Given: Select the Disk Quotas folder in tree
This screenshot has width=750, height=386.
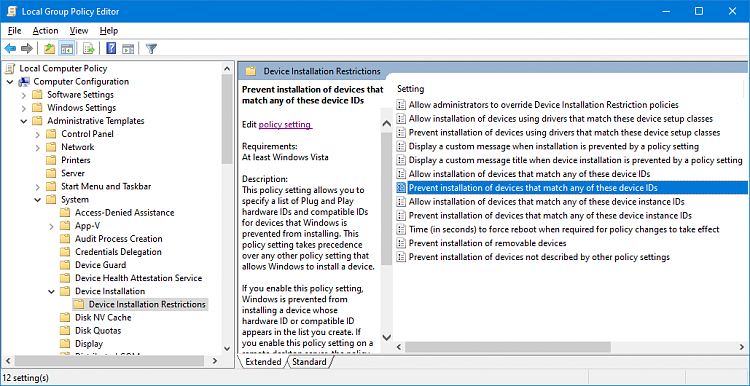Looking at the screenshot, I should [x=98, y=331].
